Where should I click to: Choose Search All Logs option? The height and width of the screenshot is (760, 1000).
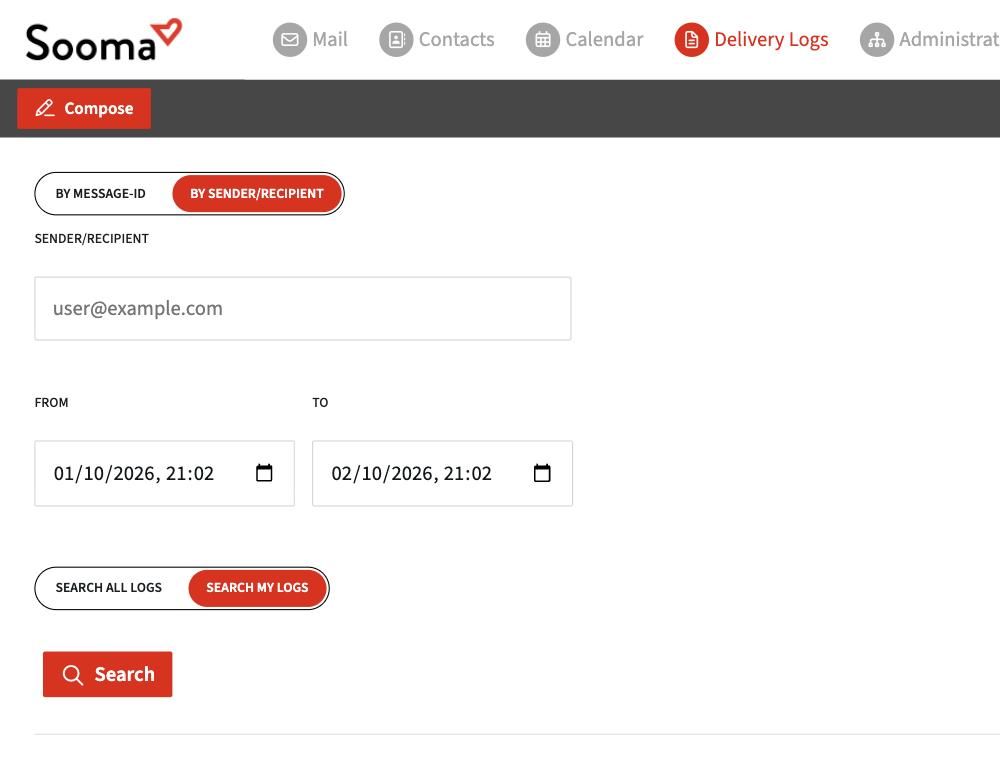(x=109, y=588)
